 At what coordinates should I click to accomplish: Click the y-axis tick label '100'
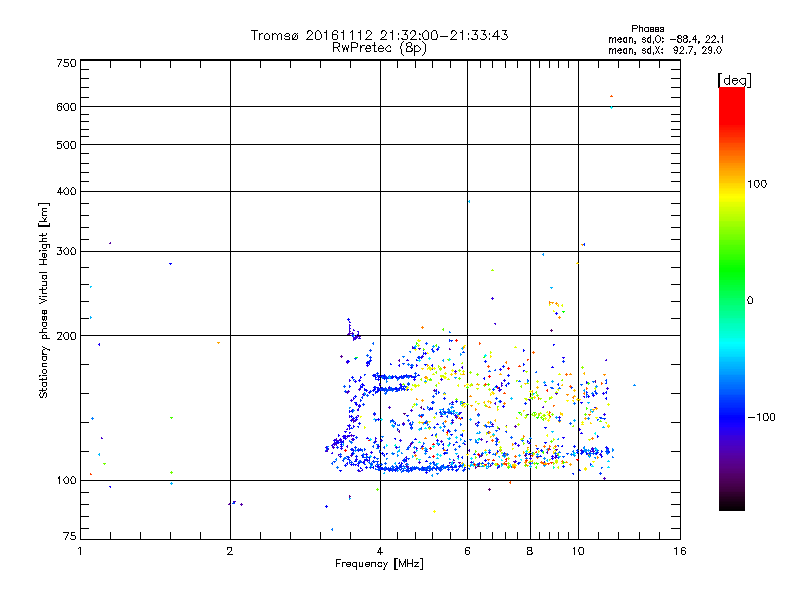[x=66, y=480]
